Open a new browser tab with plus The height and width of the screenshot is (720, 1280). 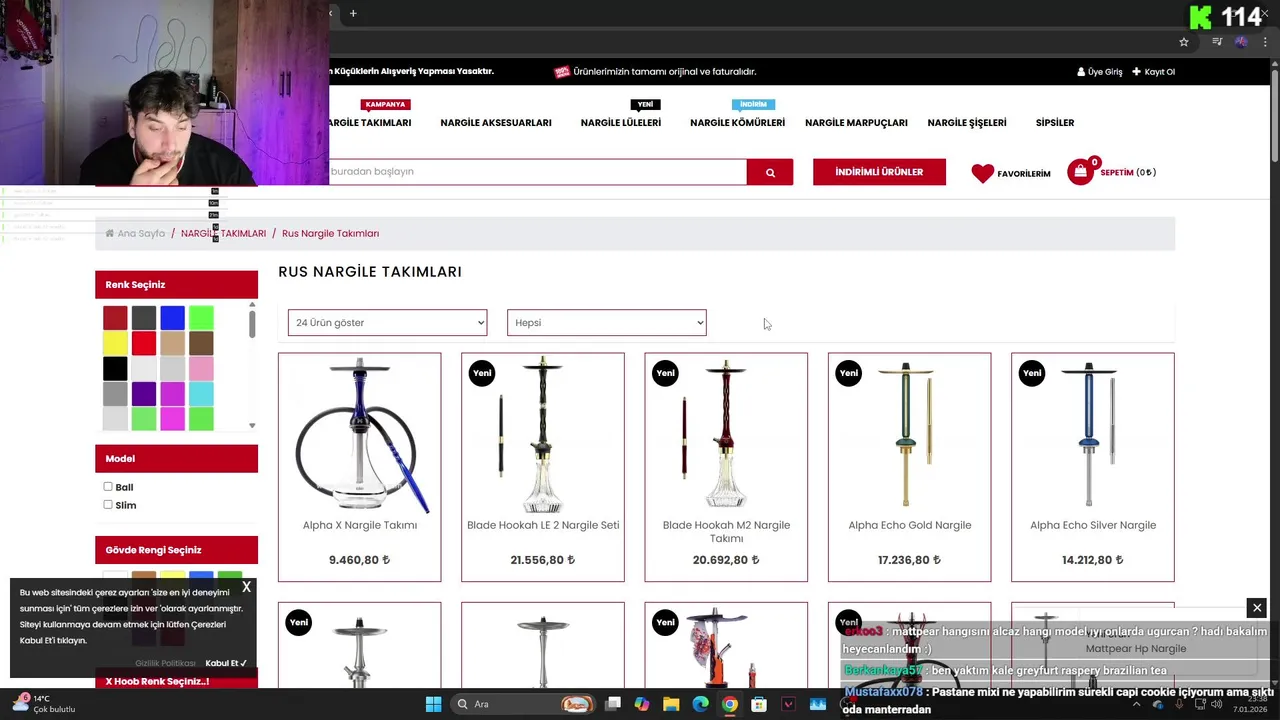(x=353, y=13)
